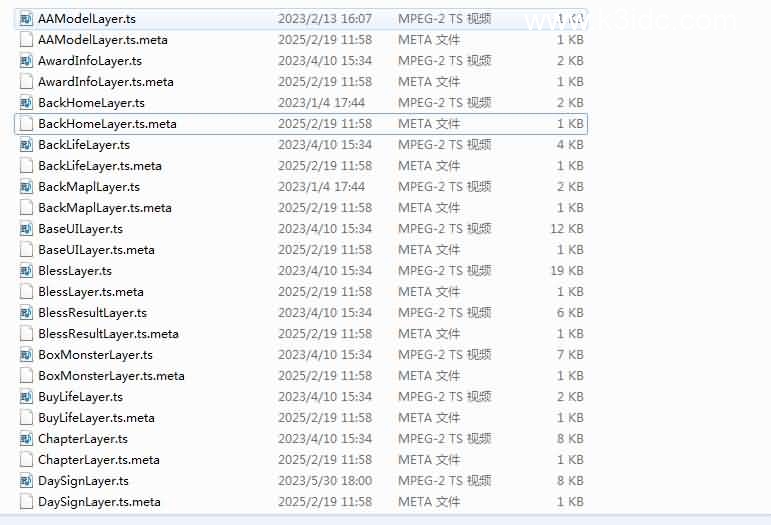Click the AwardInfoLayer.ts video file icon
771x525 pixels.
click(x=27, y=61)
